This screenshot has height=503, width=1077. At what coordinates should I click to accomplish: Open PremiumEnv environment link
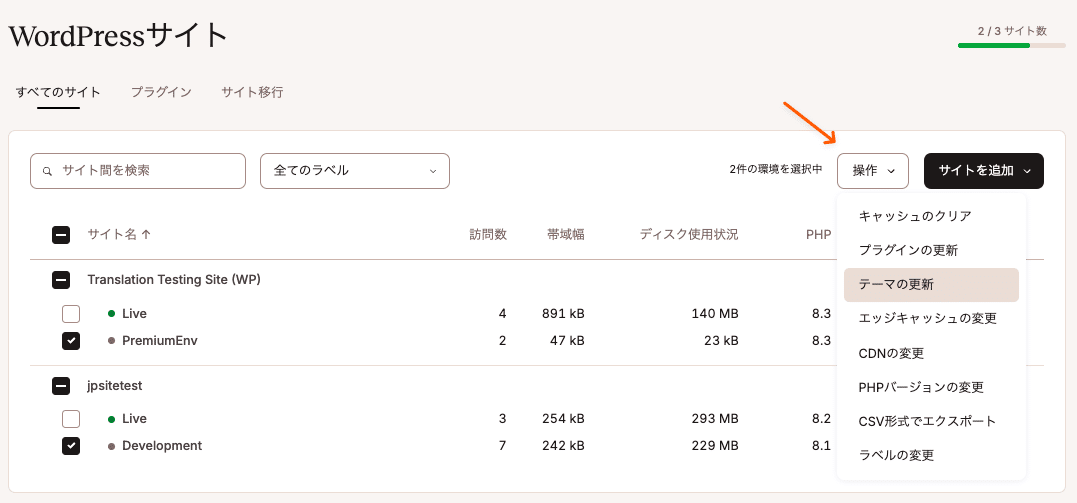[159, 341]
